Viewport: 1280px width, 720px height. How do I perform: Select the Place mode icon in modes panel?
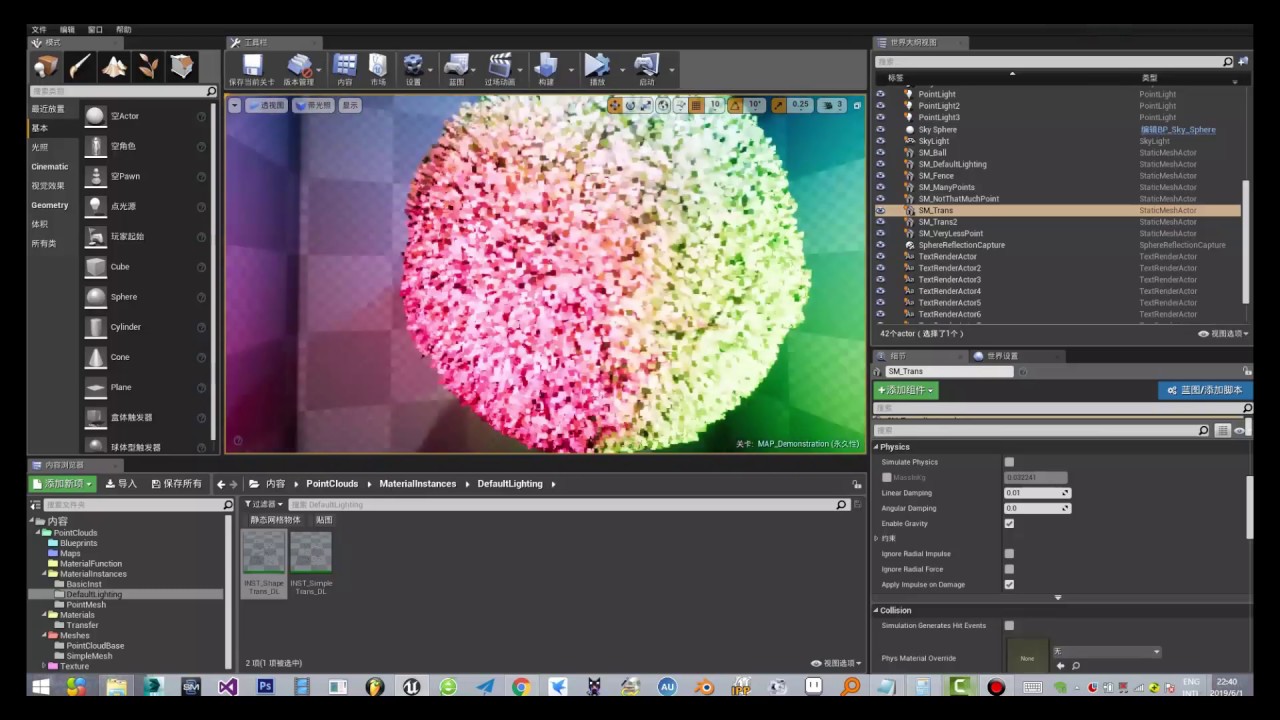point(46,67)
